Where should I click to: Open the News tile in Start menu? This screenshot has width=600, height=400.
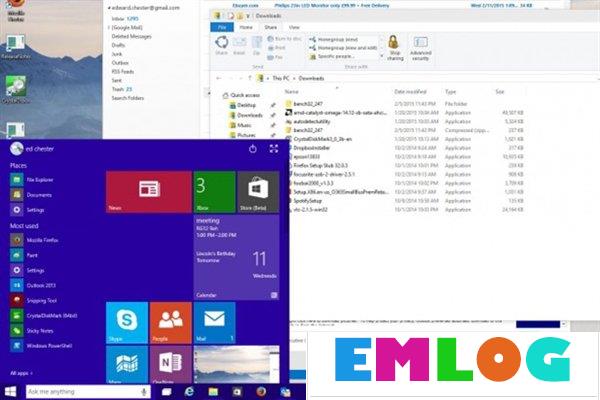coord(148,192)
